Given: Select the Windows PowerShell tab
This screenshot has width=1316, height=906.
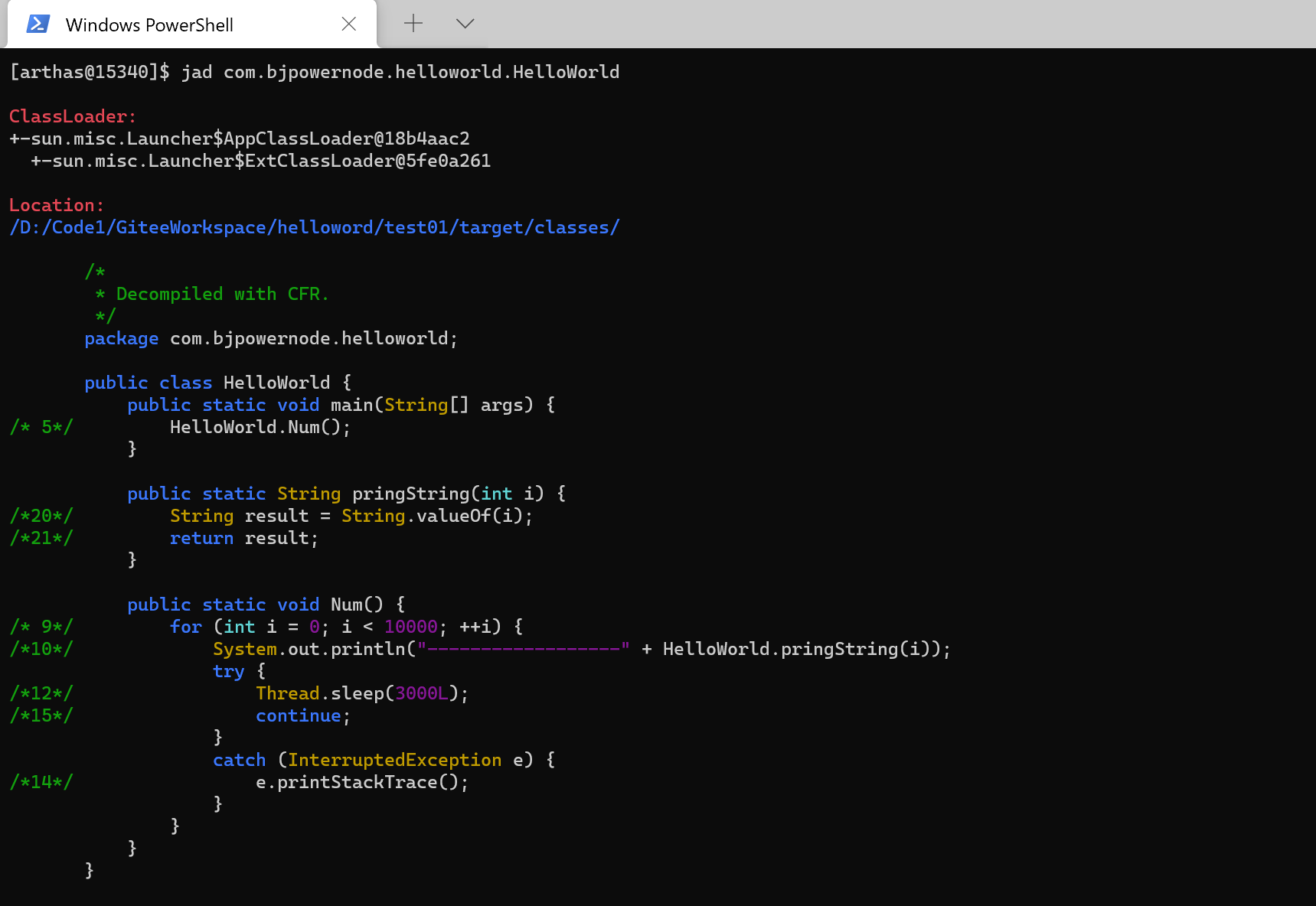Looking at the screenshot, I should (191, 24).
